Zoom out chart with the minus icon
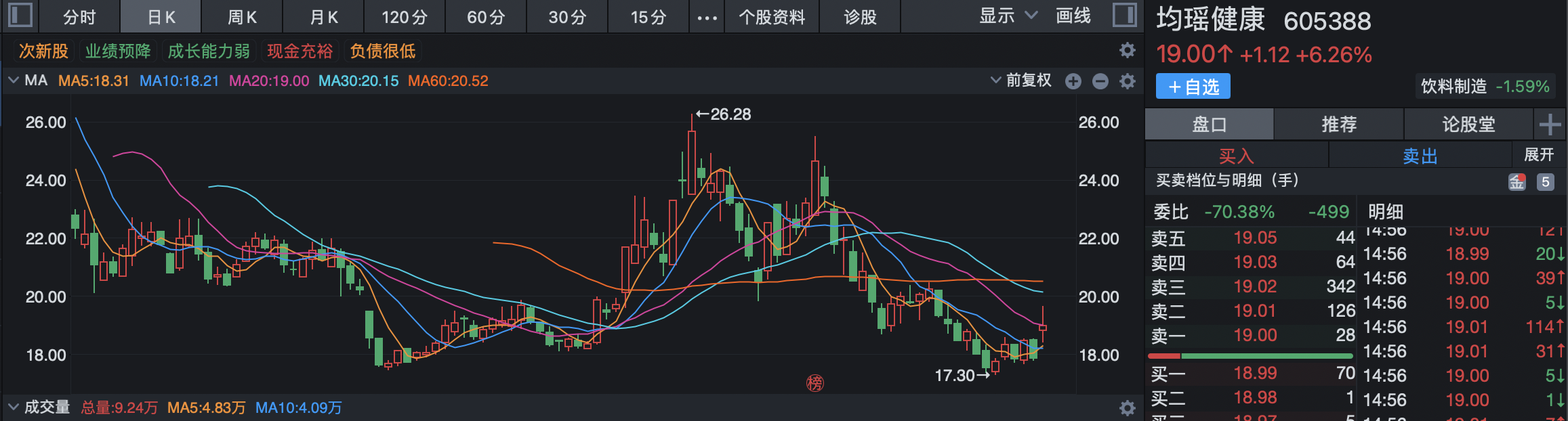Viewport: 1568px width, 421px height. point(1100,81)
